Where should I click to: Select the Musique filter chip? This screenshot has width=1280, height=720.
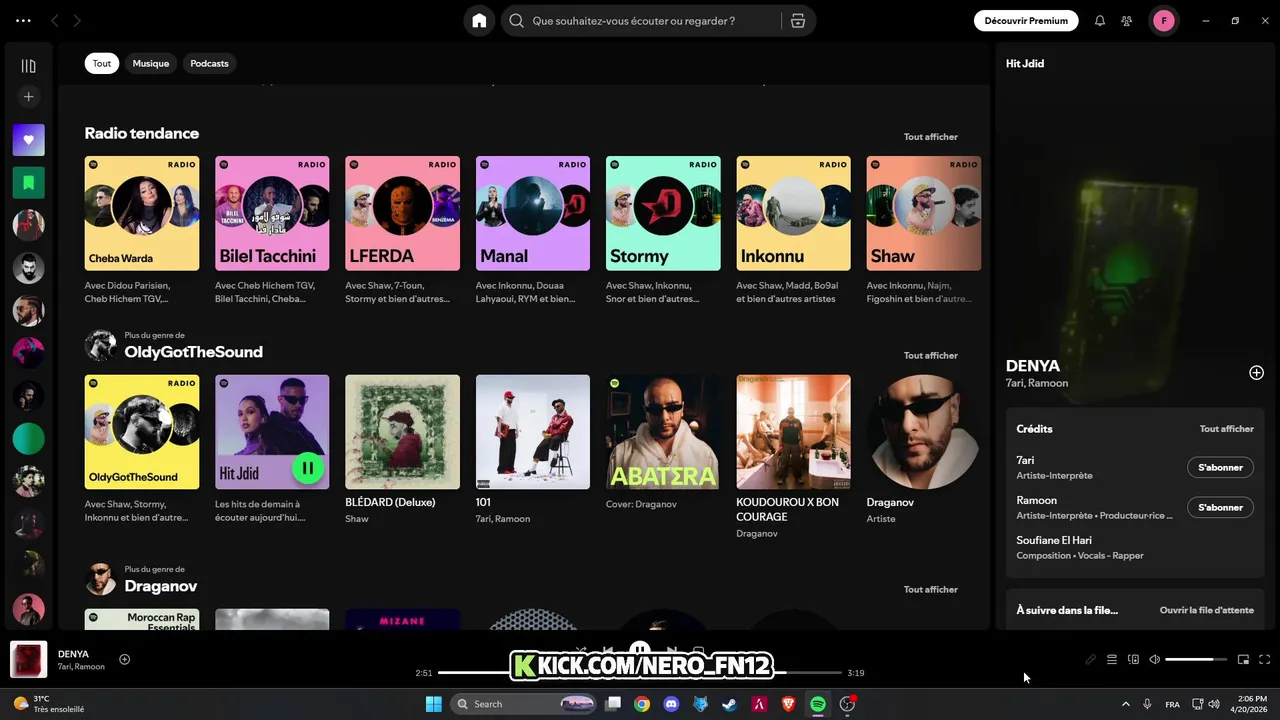[x=151, y=63]
